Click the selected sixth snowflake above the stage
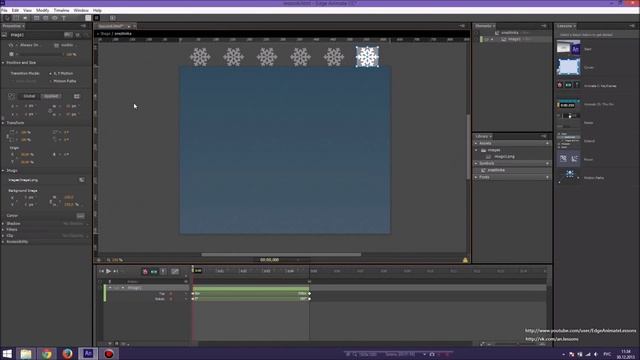 pos(367,57)
